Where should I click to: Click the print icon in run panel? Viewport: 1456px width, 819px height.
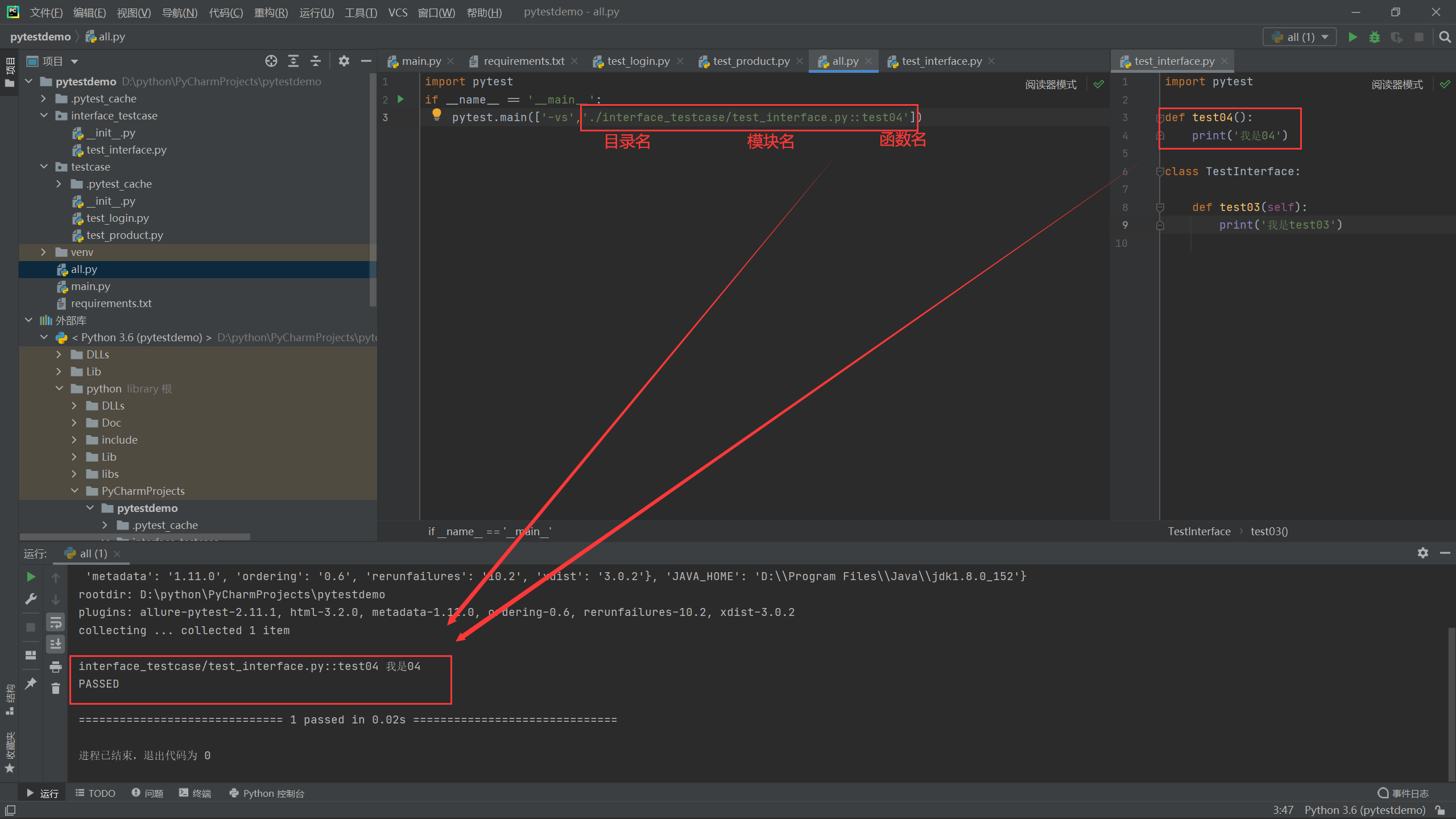pos(55,667)
